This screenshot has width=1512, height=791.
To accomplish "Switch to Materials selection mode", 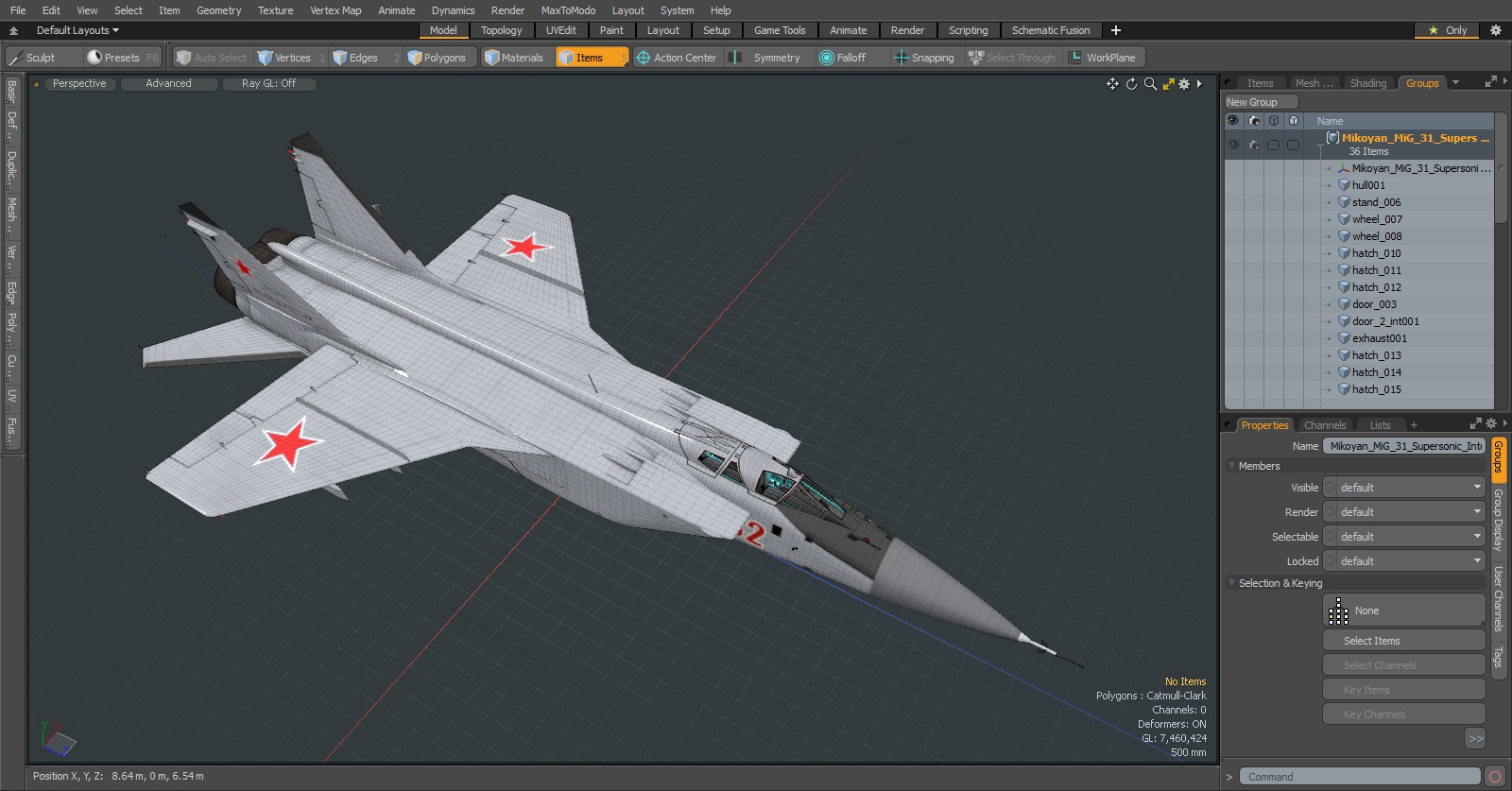I will pyautogui.click(x=516, y=58).
